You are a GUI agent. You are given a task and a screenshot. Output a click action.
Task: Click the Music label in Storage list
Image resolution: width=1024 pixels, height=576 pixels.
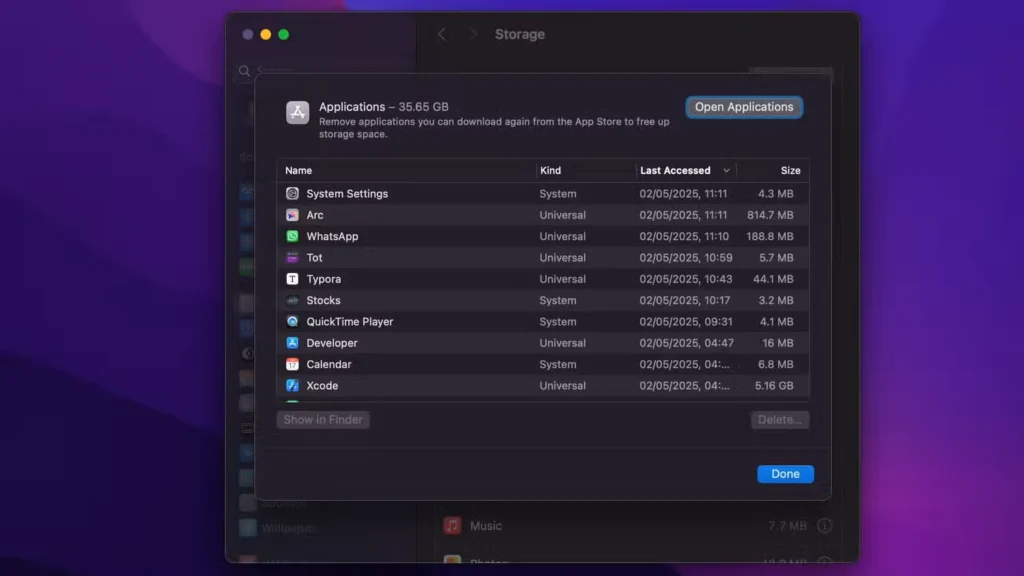[x=486, y=526]
